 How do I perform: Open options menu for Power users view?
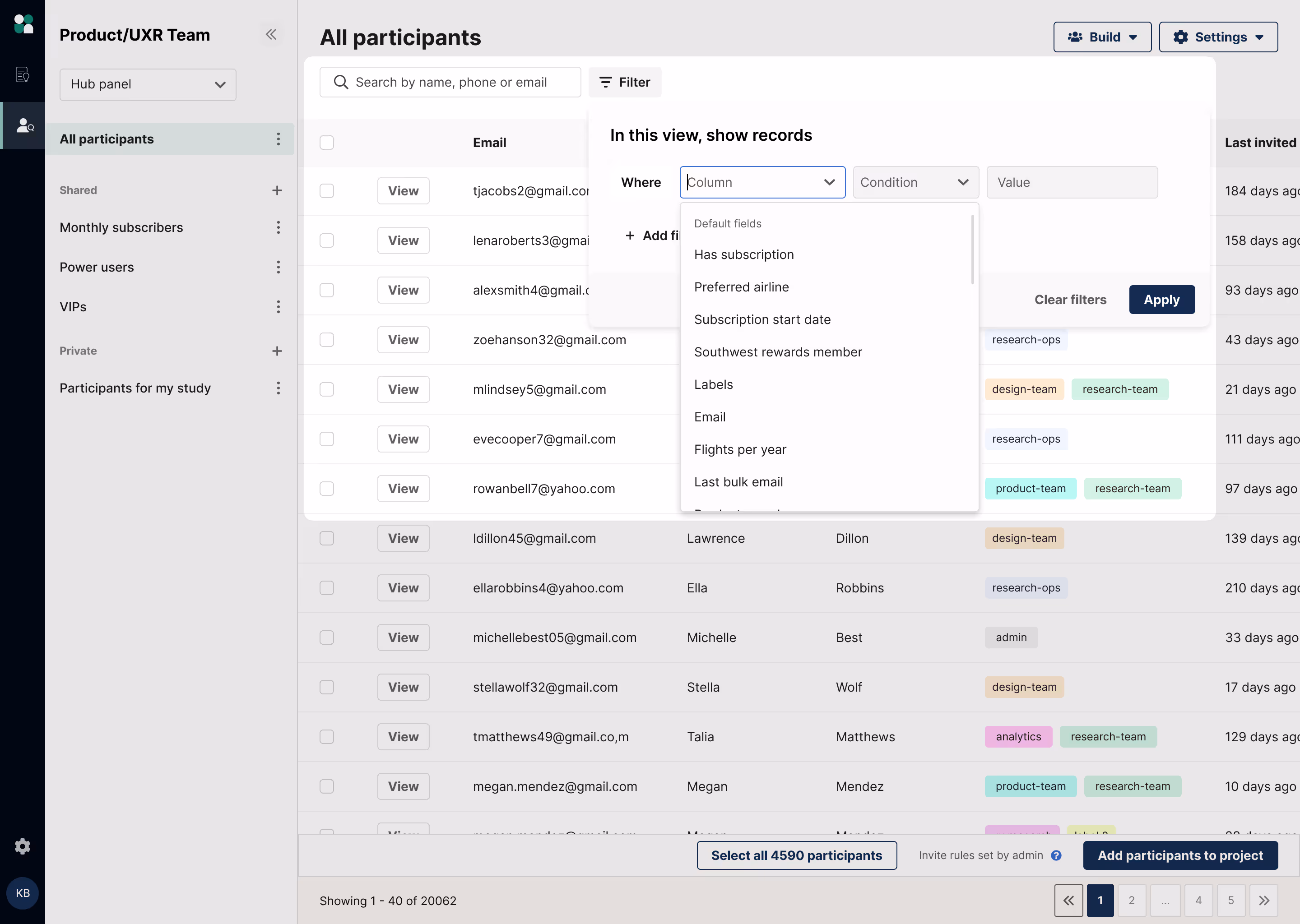pos(279,267)
